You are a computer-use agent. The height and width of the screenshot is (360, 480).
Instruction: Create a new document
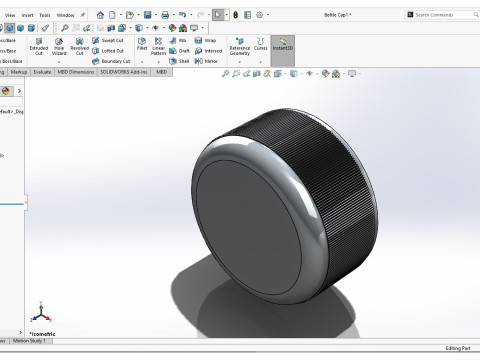click(x=113, y=15)
